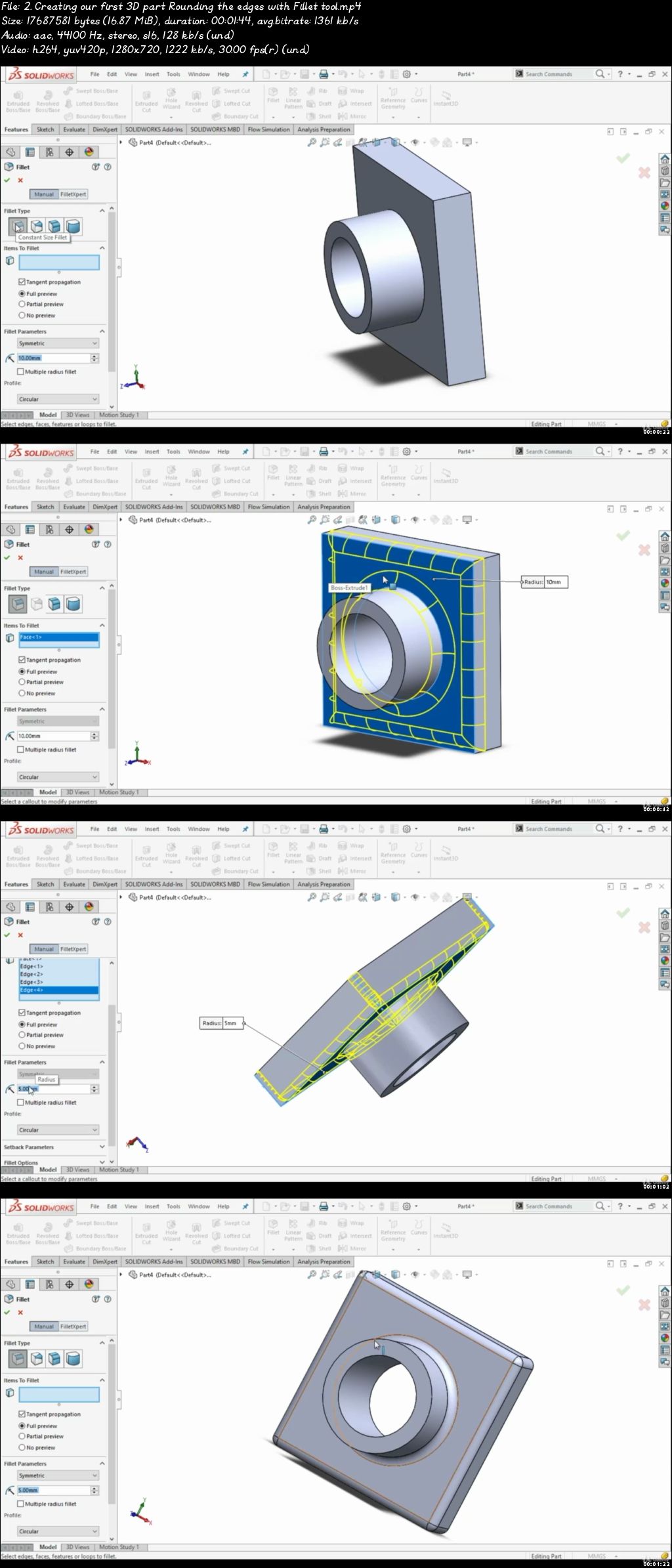Open DimXpertManager tab icon in 00:01:22 frame

[x=70, y=1284]
